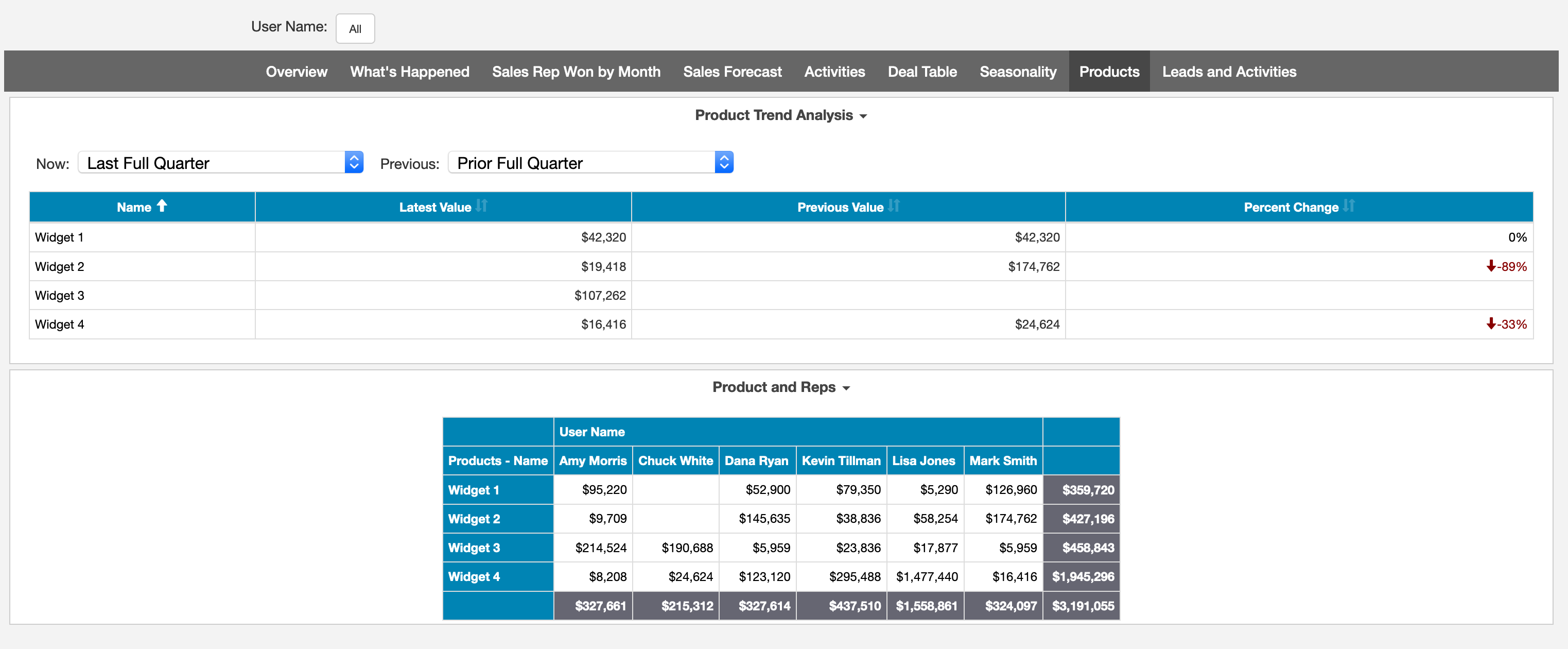The image size is (1568, 649).
Task: Collapse the Product Trend Analysis section
Action: click(864, 116)
